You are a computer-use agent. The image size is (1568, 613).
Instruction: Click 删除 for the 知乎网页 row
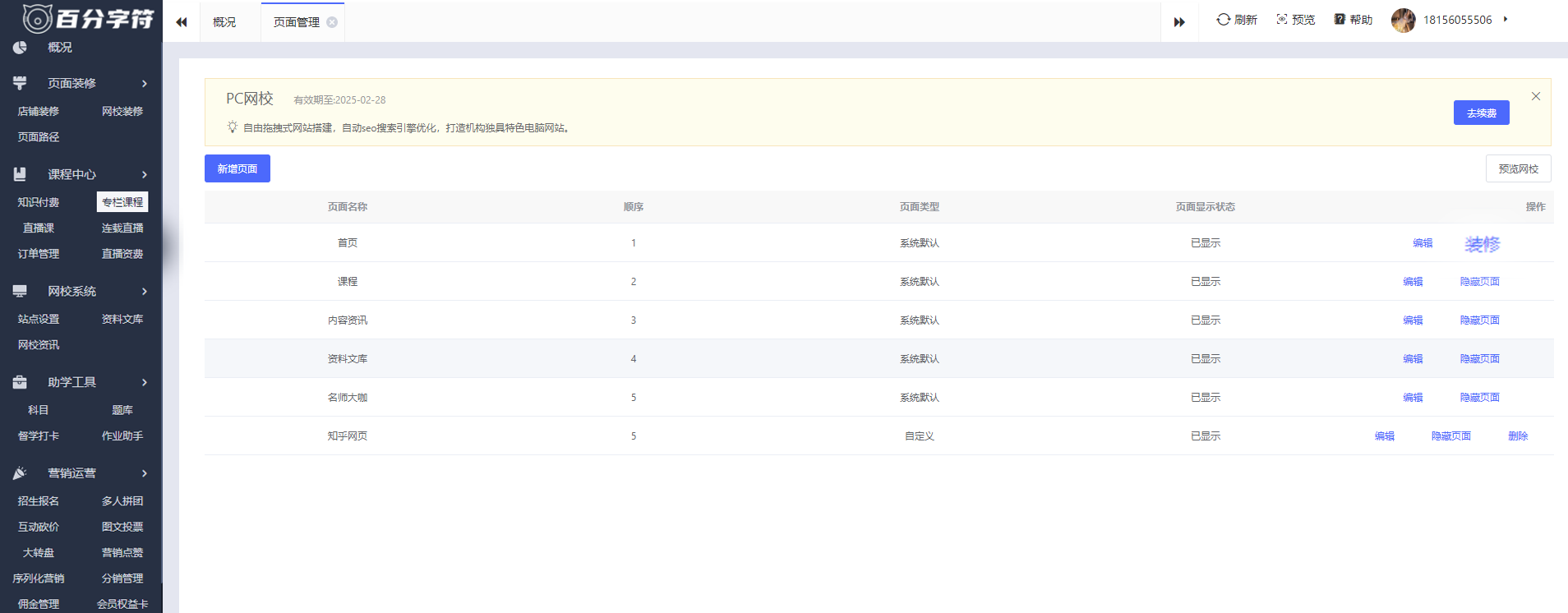pyautogui.click(x=1518, y=436)
